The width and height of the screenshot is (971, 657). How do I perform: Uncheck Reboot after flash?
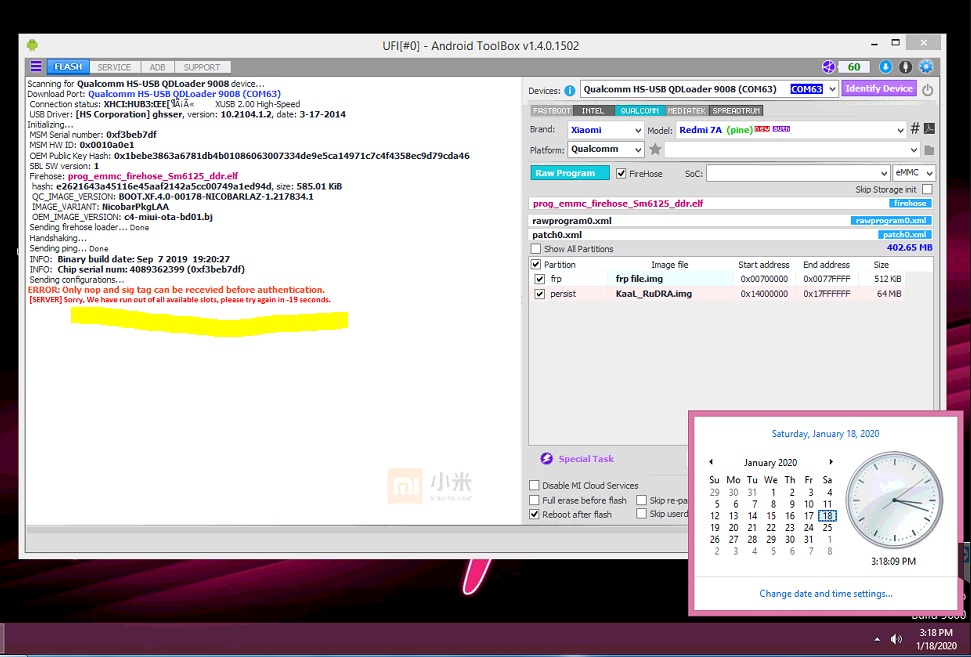pos(534,514)
